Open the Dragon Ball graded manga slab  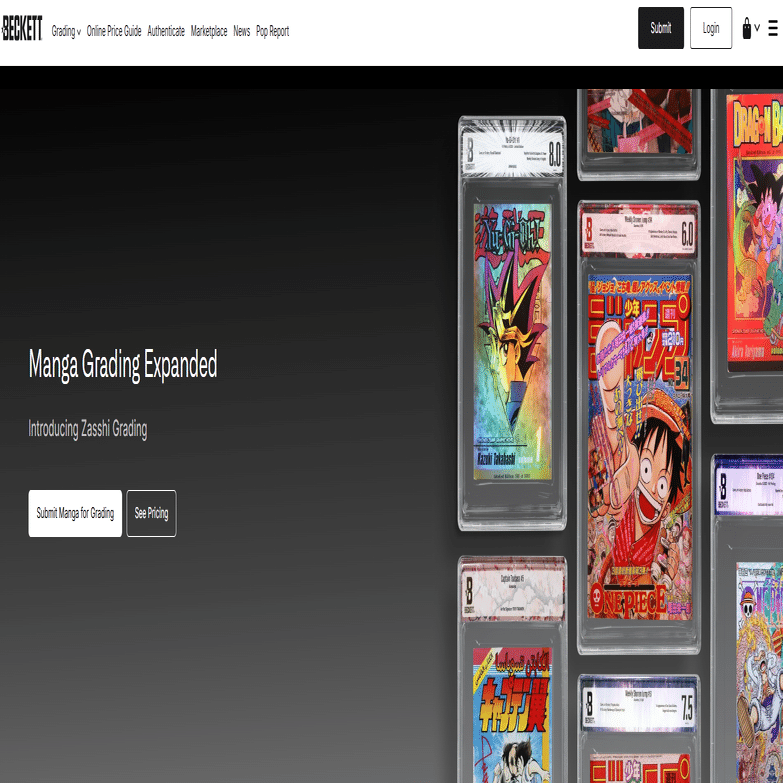747,255
